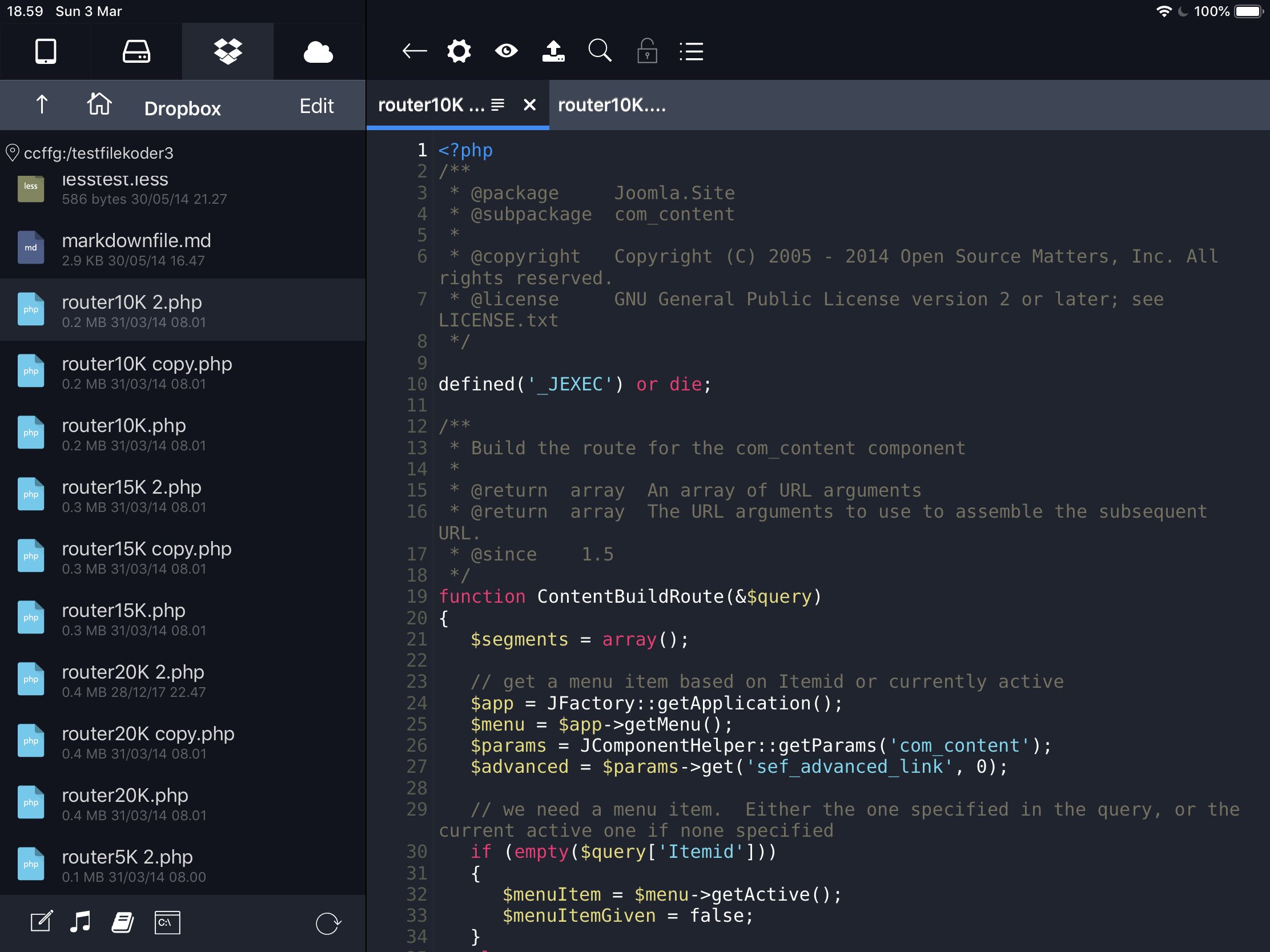Open the books icon in the bottom bar
The width and height of the screenshot is (1270, 952).
point(122,922)
